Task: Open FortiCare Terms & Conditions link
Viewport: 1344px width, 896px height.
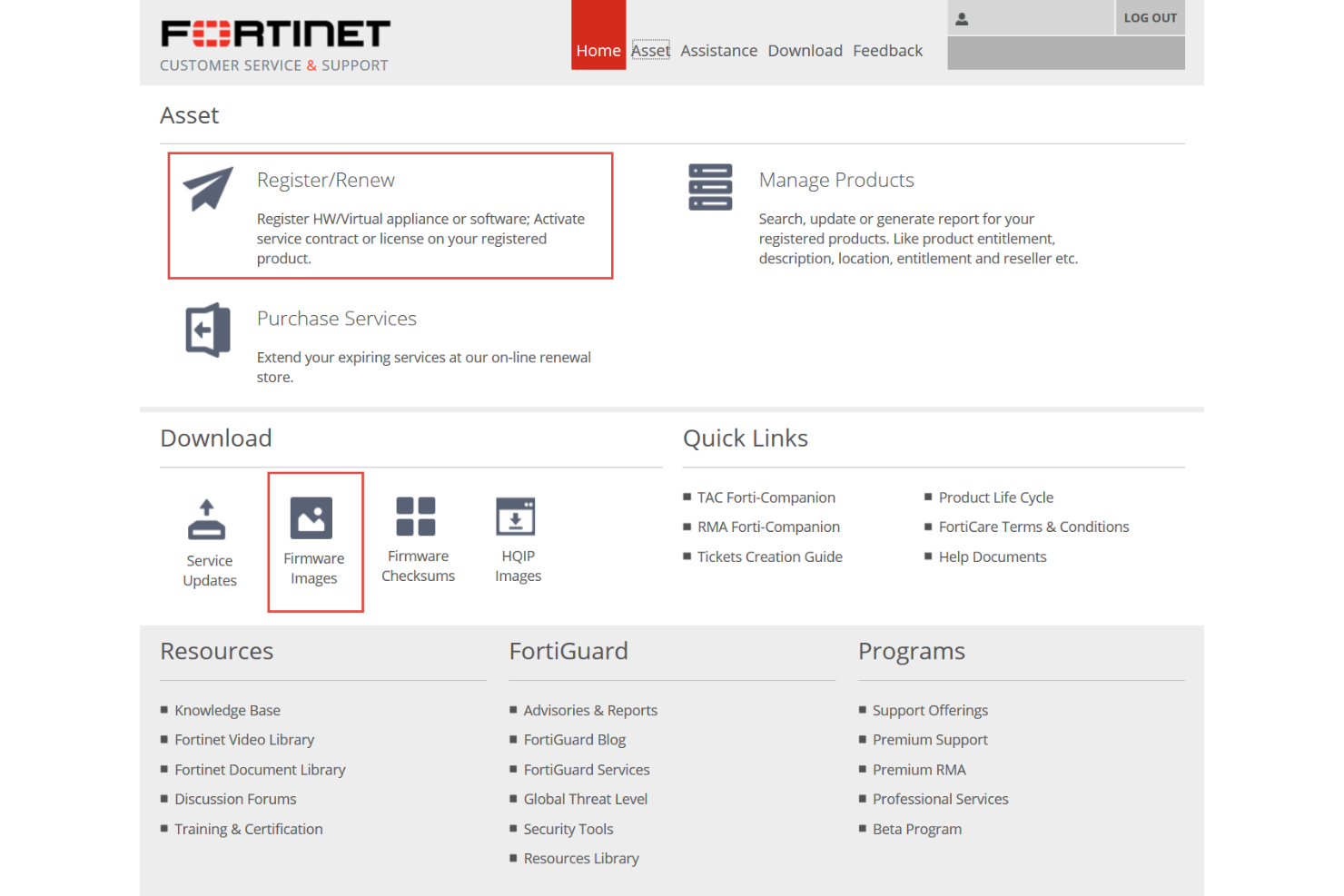Action: click(x=1034, y=527)
